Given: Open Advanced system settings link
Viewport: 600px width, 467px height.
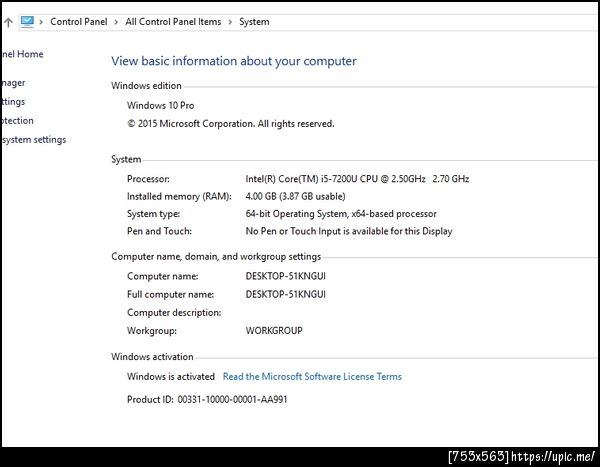Looking at the screenshot, I should (x=34, y=140).
